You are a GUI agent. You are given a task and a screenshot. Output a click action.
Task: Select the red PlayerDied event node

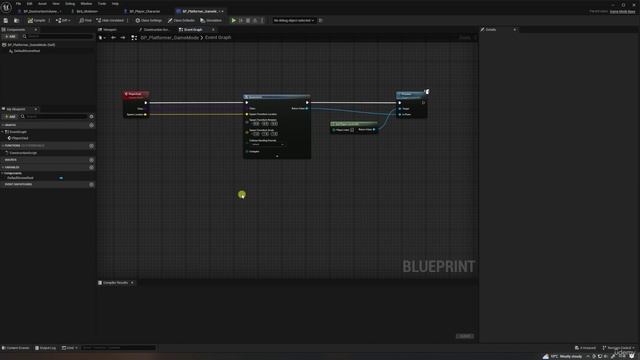pos(136,95)
